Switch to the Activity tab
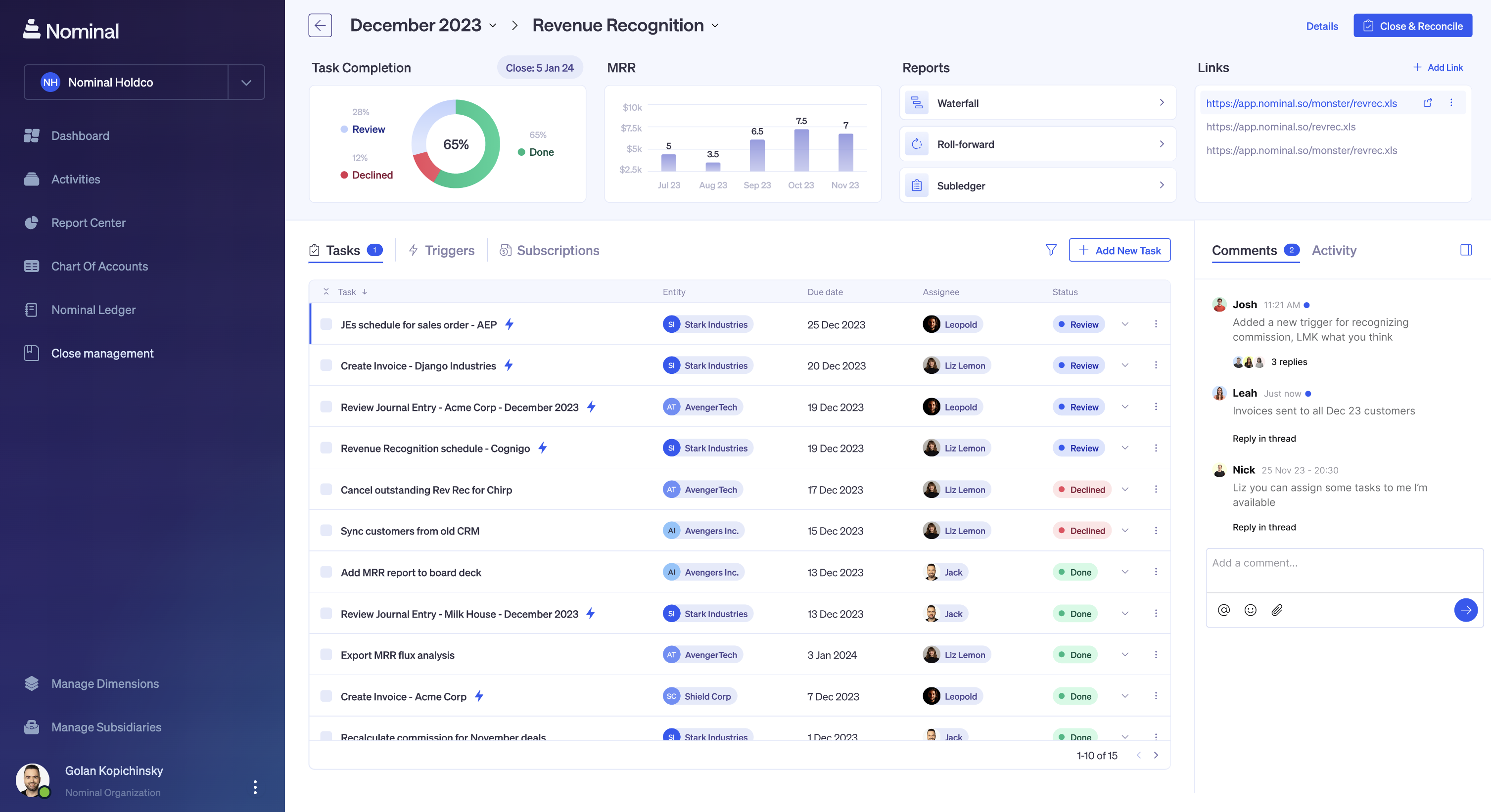1491x812 pixels. coord(1334,250)
